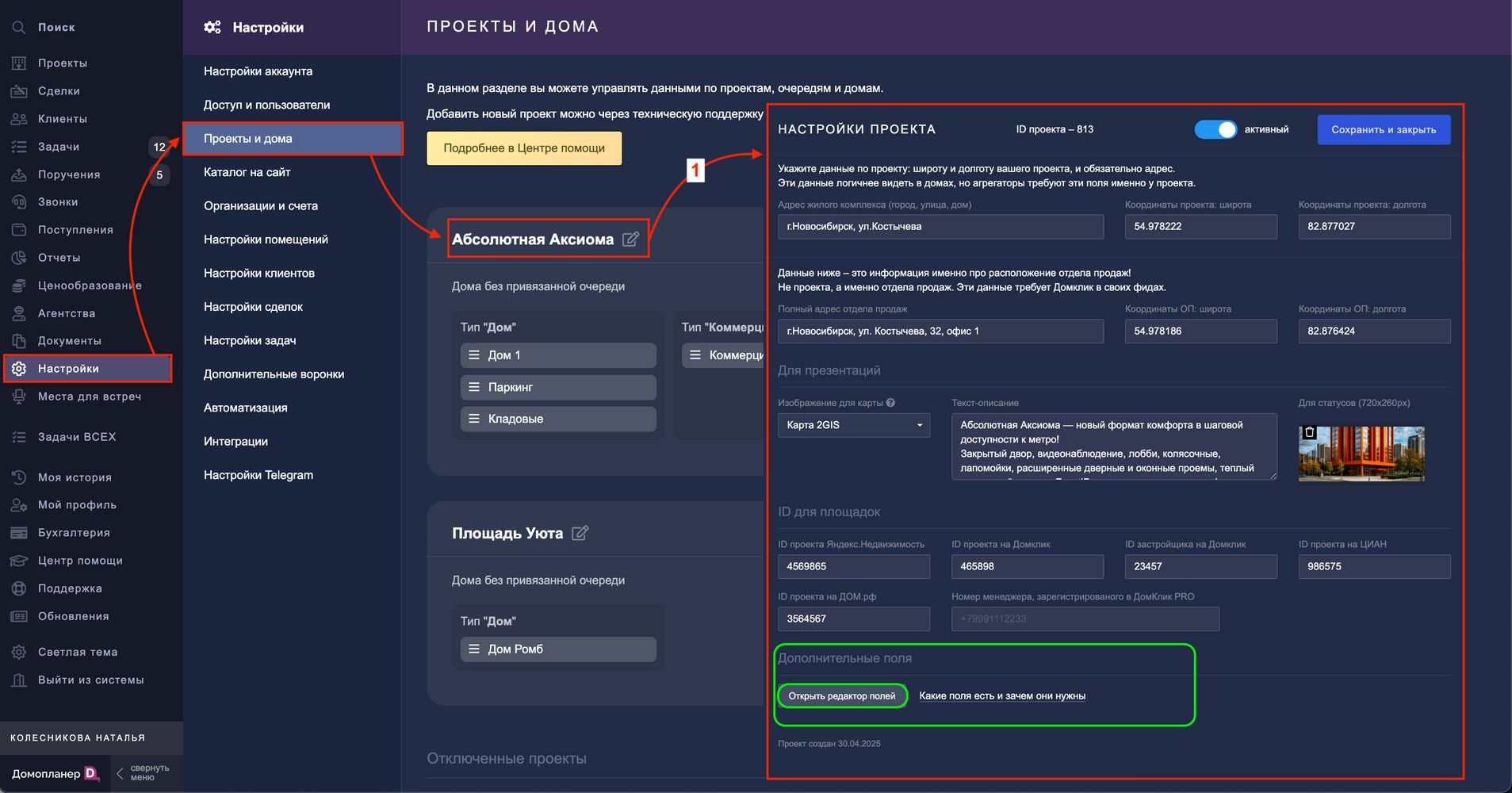Select Интеграции in the settings menu
Screen dimensions: 1512x793
pos(235,442)
